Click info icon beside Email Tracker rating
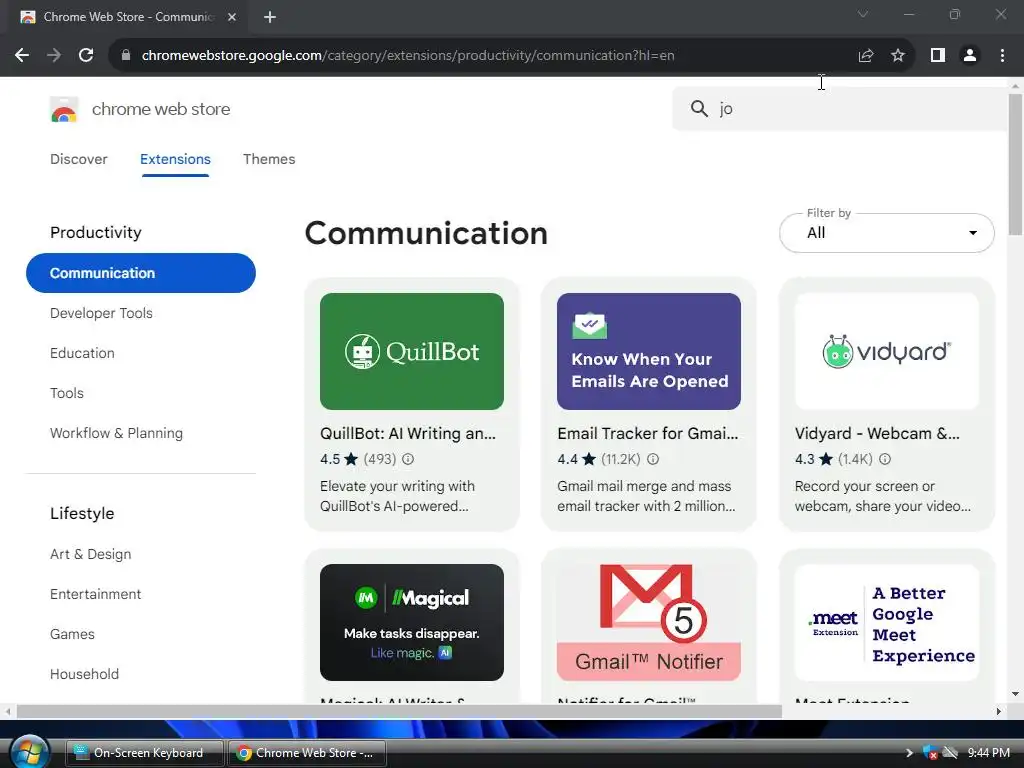The width and height of the screenshot is (1024, 768). point(653,459)
